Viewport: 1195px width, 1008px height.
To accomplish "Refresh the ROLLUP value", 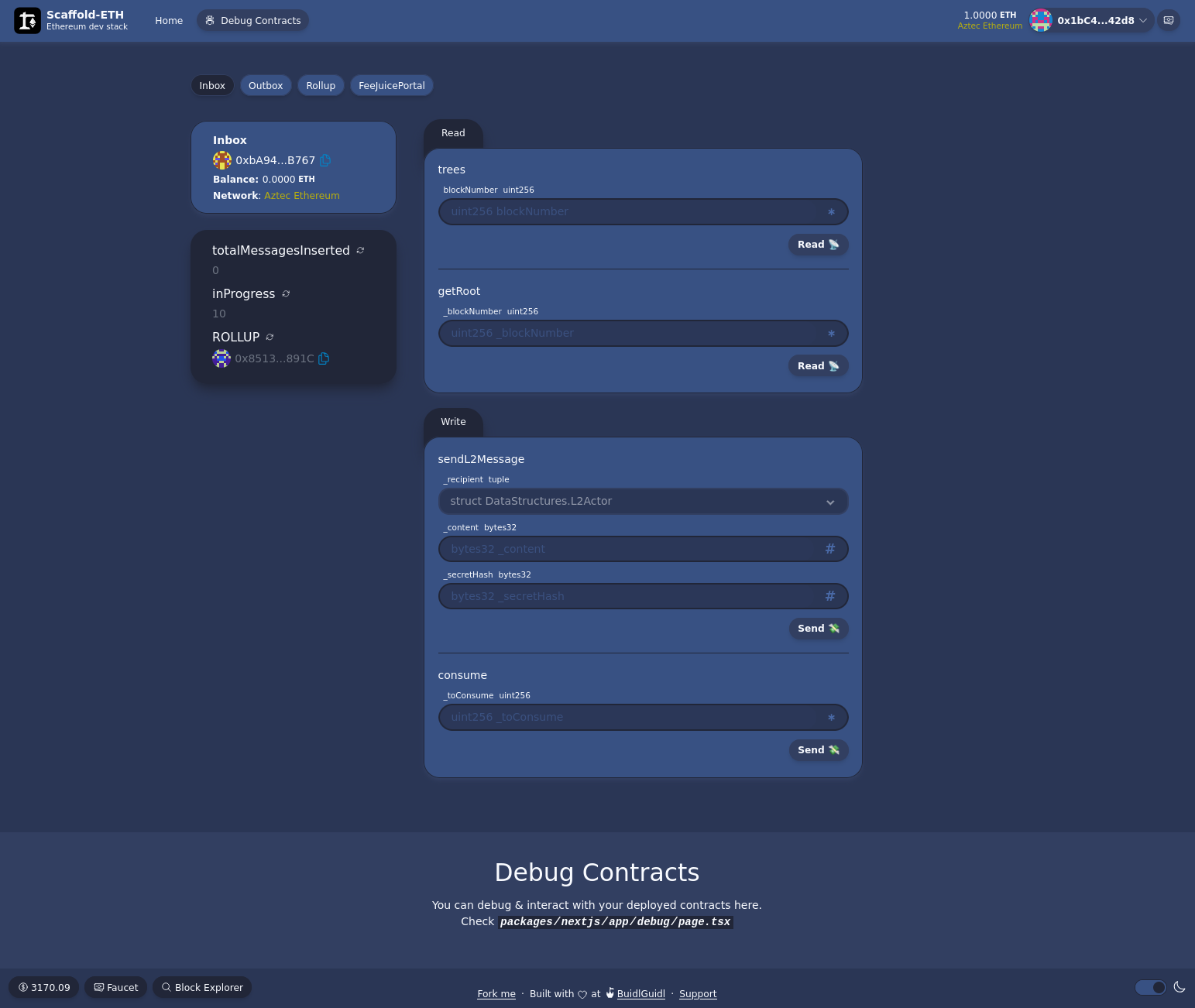I will click(x=270, y=337).
